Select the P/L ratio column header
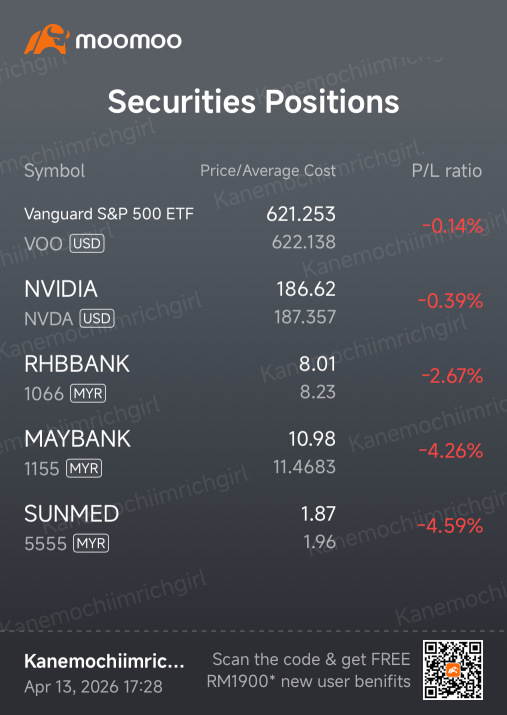Screen dimensions: 507x715 click(x=447, y=171)
